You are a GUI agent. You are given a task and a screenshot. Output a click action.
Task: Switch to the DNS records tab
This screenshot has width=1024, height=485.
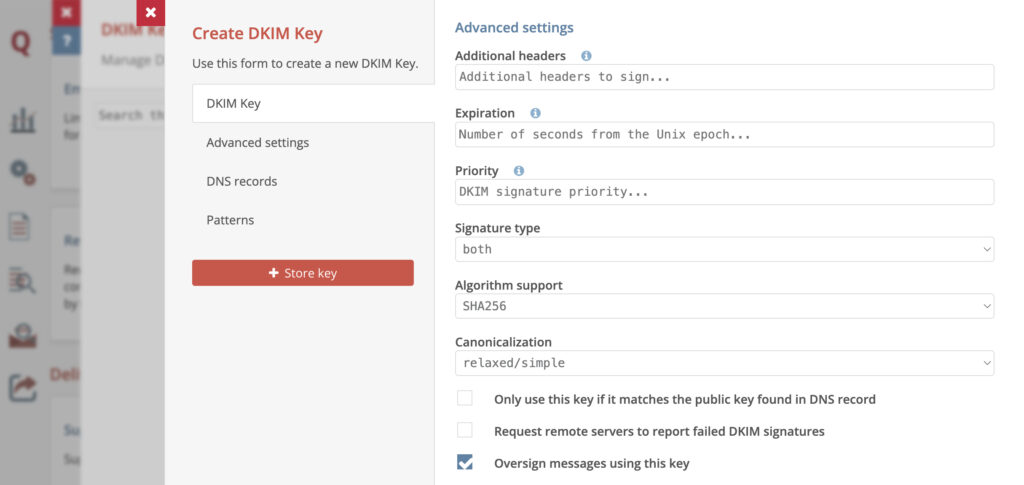click(242, 181)
